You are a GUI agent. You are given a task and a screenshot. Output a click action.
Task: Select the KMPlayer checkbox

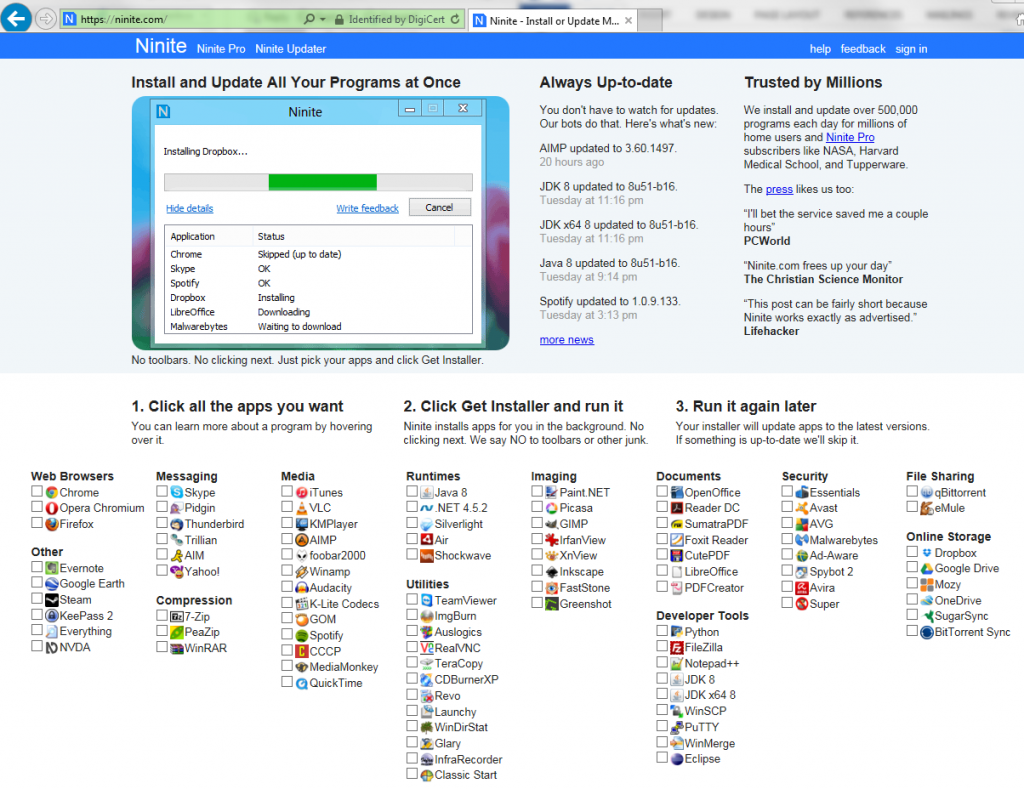point(287,523)
